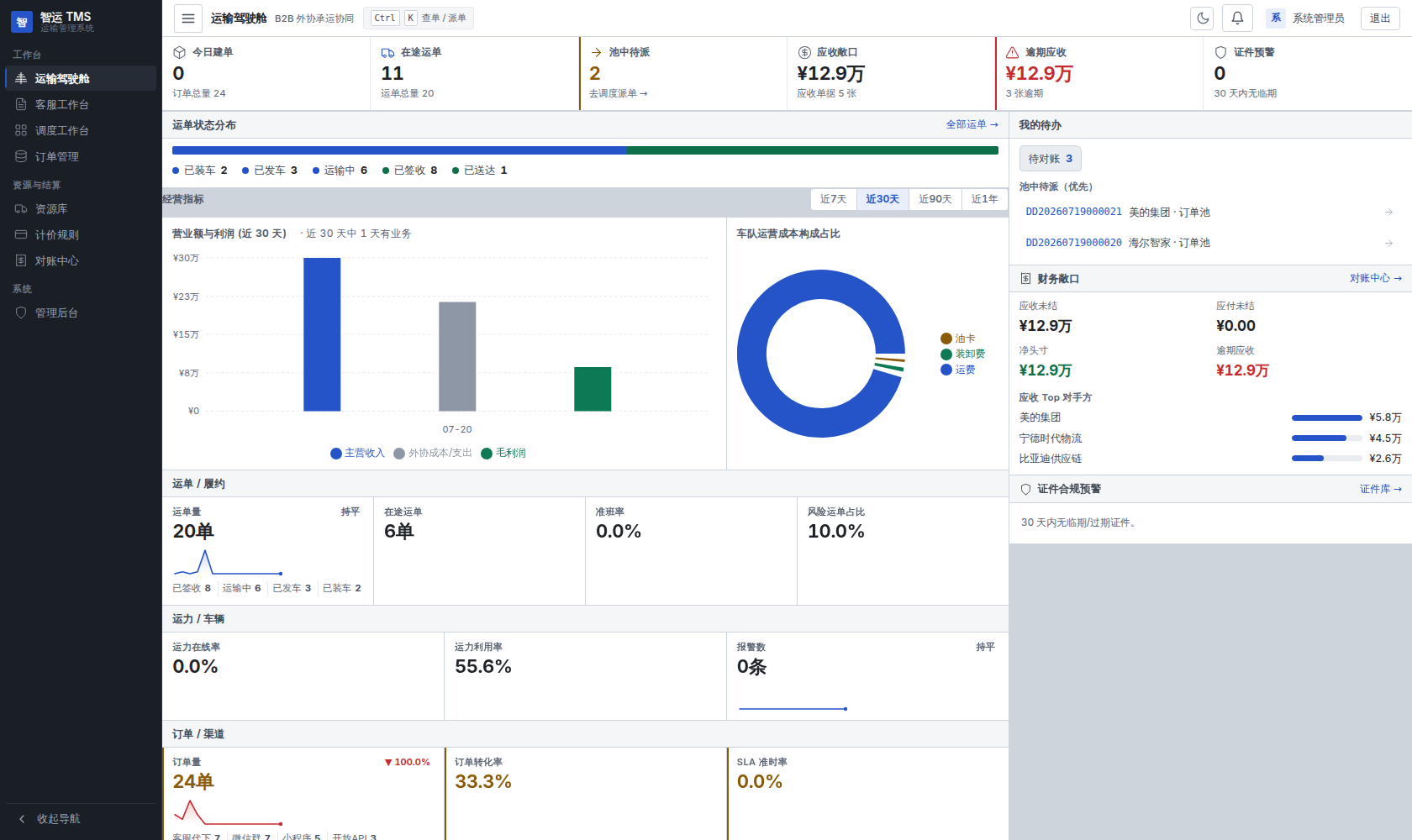
Task: Click the 比亚迪供应链 receivable progress bar
Action: pos(1327,458)
